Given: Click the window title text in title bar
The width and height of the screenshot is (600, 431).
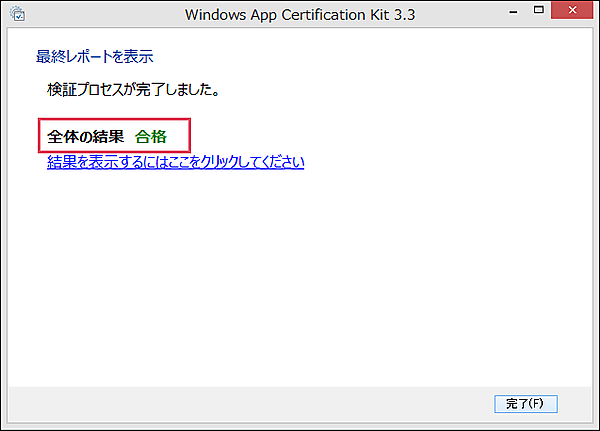Looking at the screenshot, I should pyautogui.click(x=298, y=14).
